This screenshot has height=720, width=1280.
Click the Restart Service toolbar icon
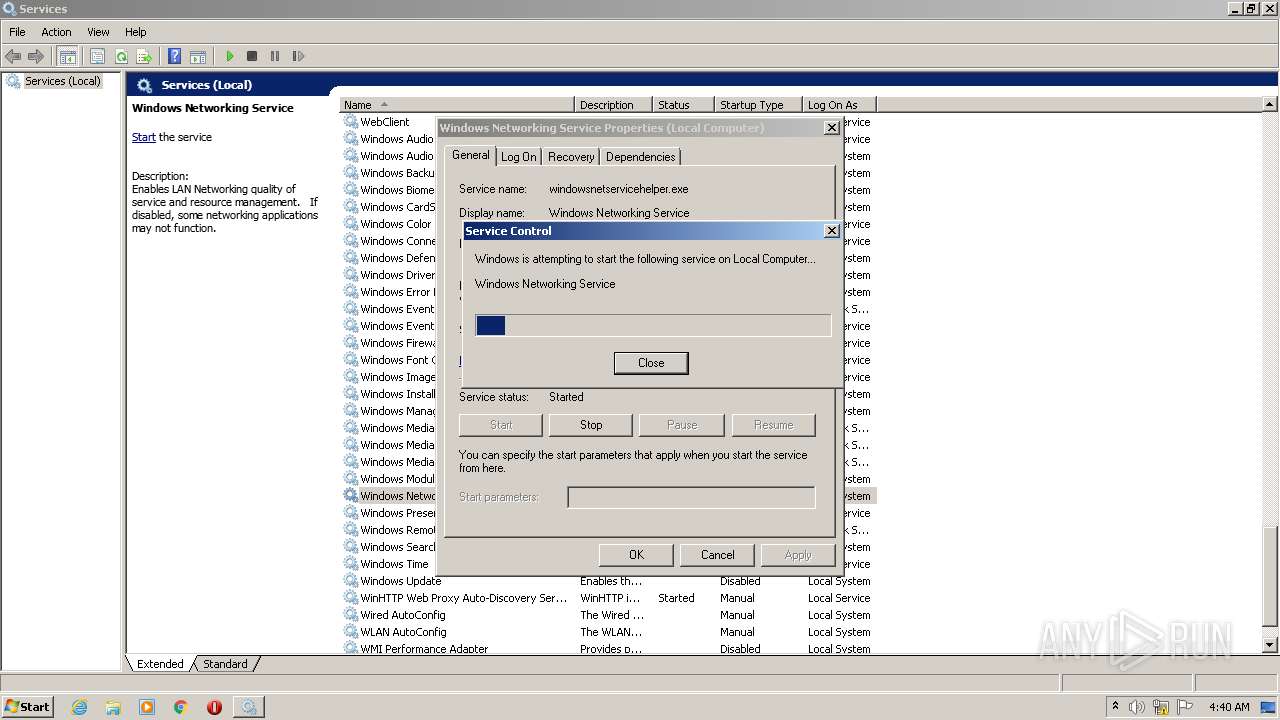click(298, 56)
